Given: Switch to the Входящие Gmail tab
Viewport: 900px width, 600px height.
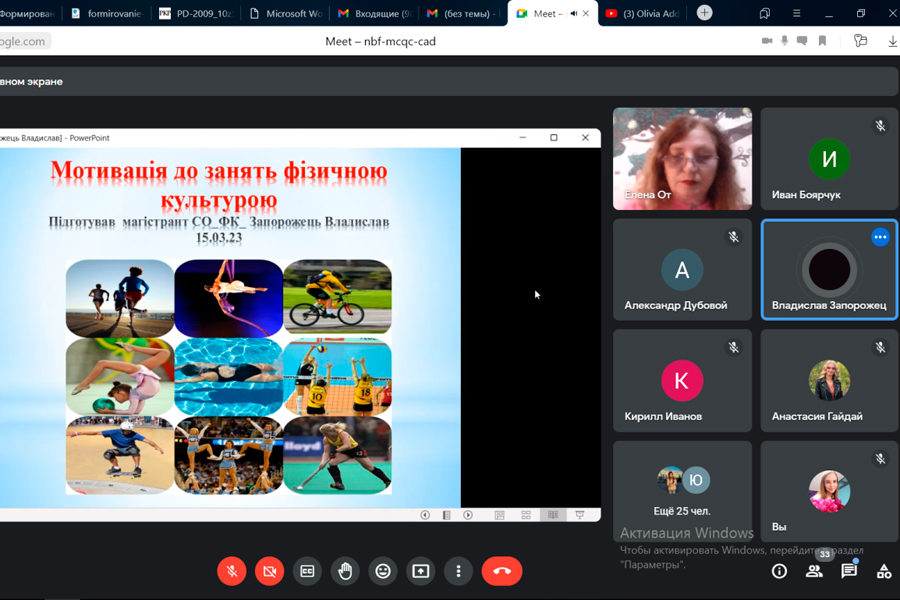Looking at the screenshot, I should [375, 13].
